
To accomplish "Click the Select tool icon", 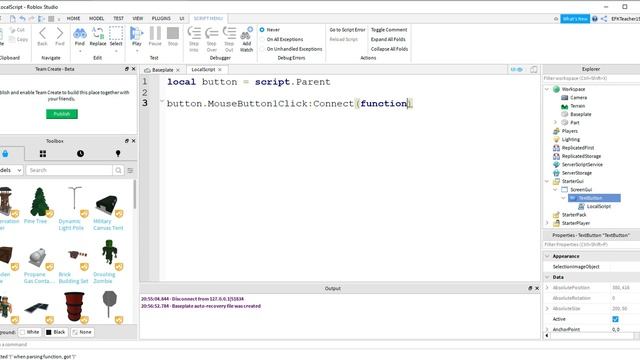I will coord(116,33).
